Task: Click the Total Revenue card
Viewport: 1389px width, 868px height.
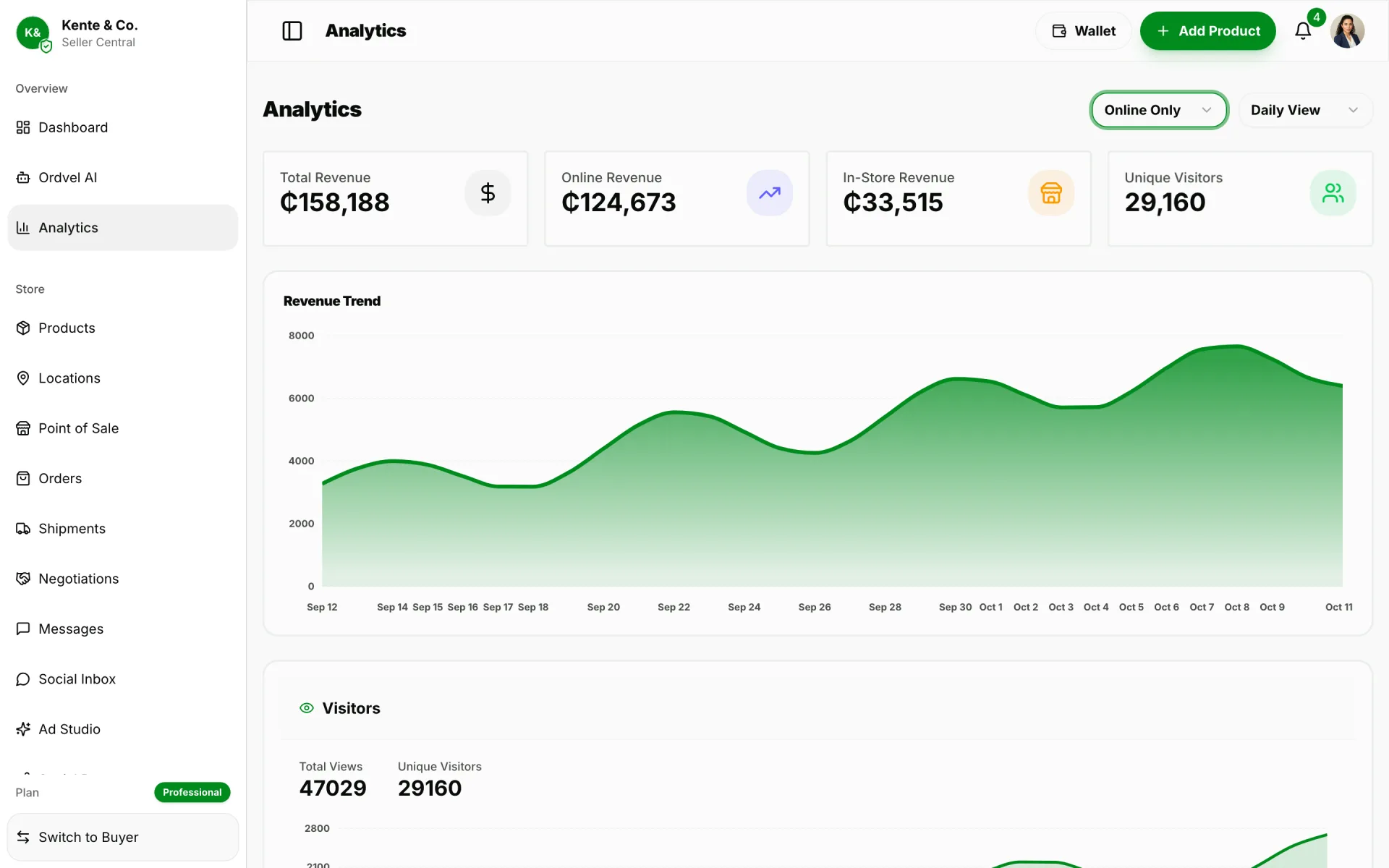Action: pos(395,198)
